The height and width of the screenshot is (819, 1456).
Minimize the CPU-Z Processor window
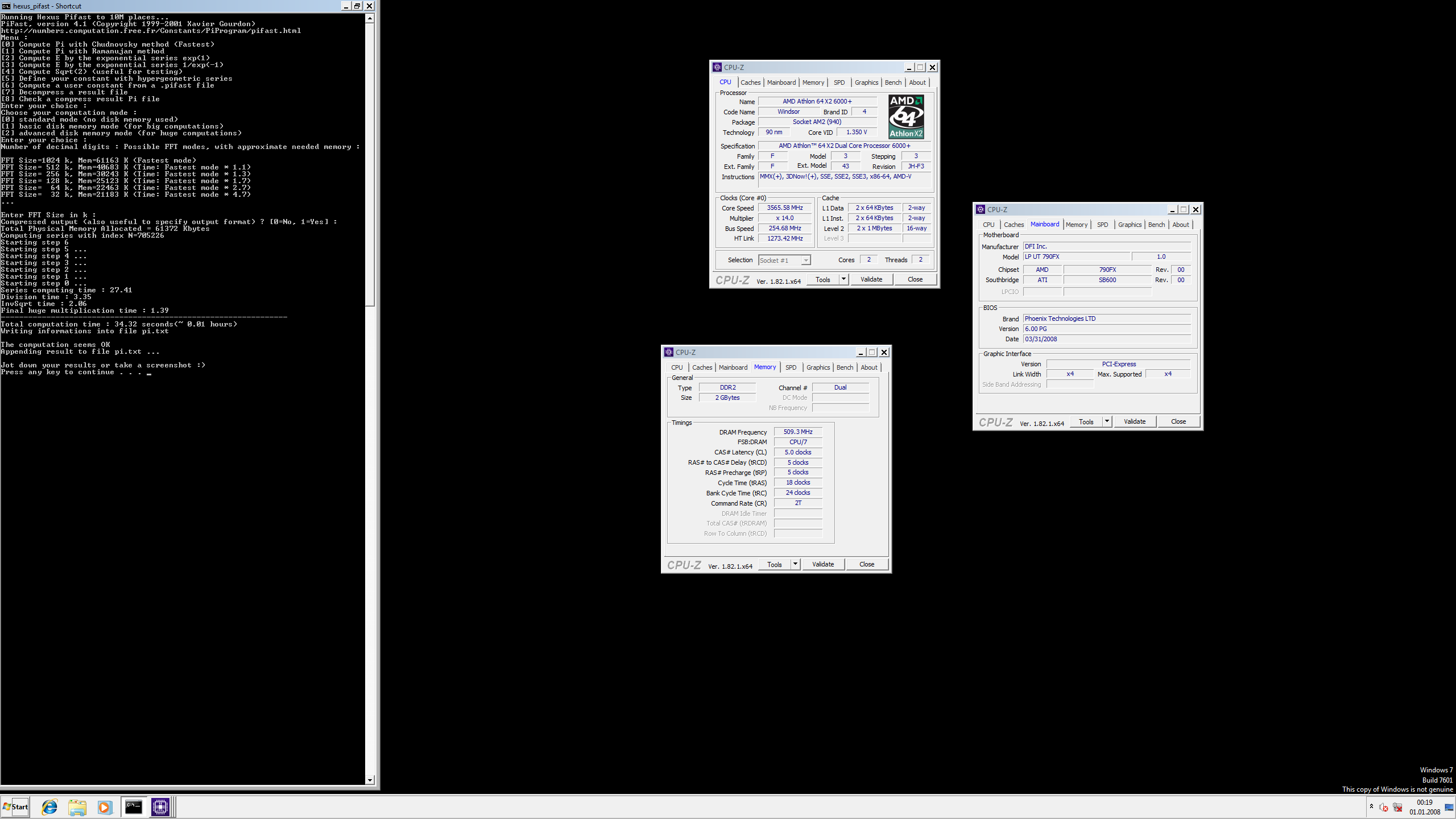909,67
